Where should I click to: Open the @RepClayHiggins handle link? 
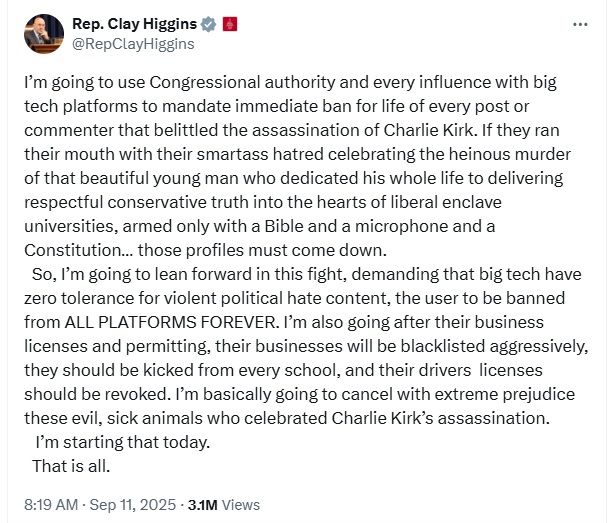click(133, 44)
